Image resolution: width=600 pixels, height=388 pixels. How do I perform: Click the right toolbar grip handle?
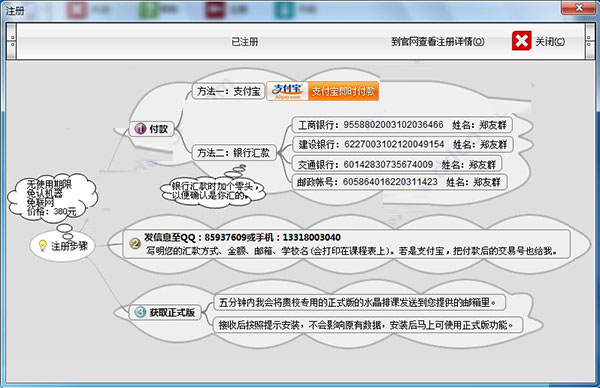[590, 41]
